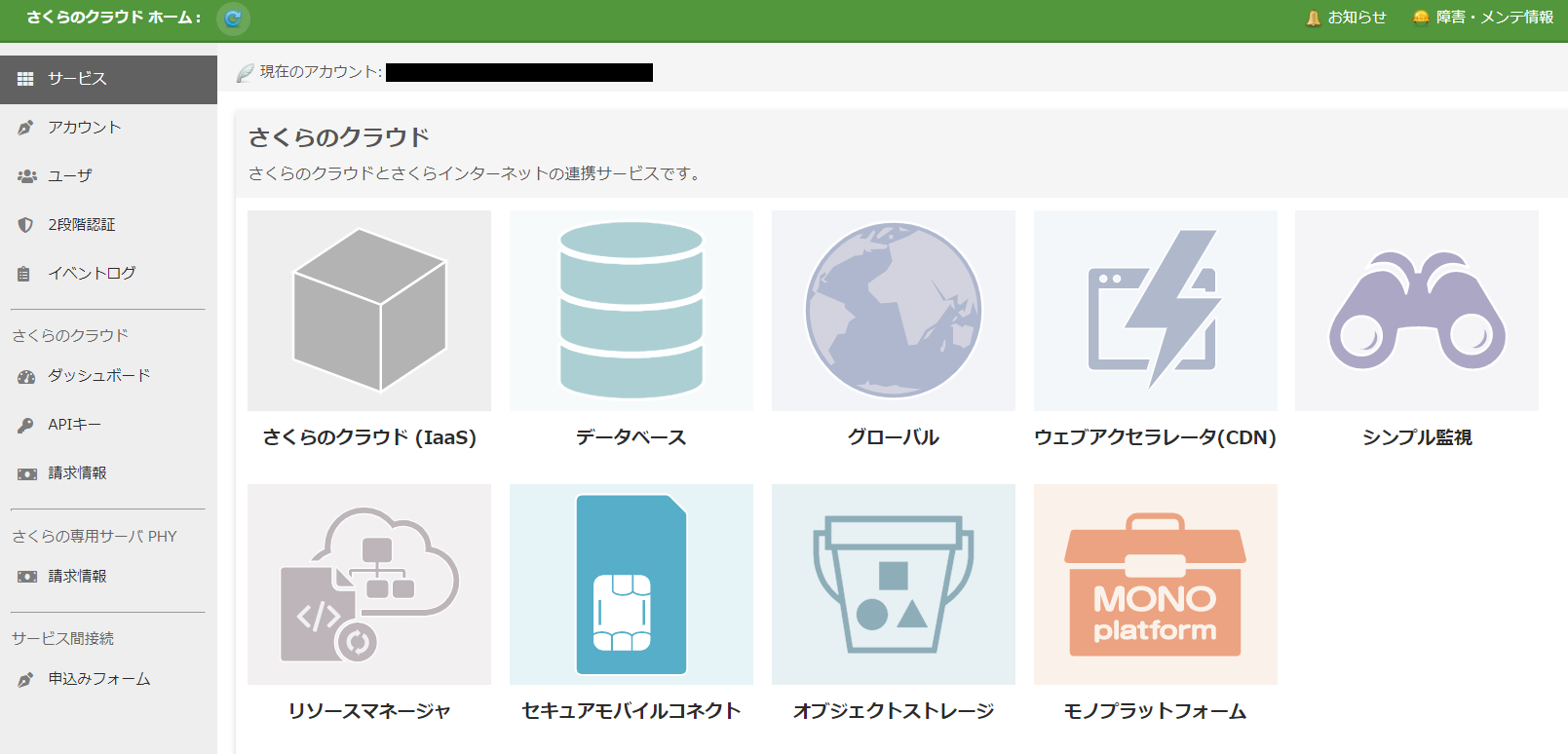This screenshot has width=1568, height=754.
Task: Open the さくらのクラウド (IaaS) cube tile
Action: [x=369, y=311]
